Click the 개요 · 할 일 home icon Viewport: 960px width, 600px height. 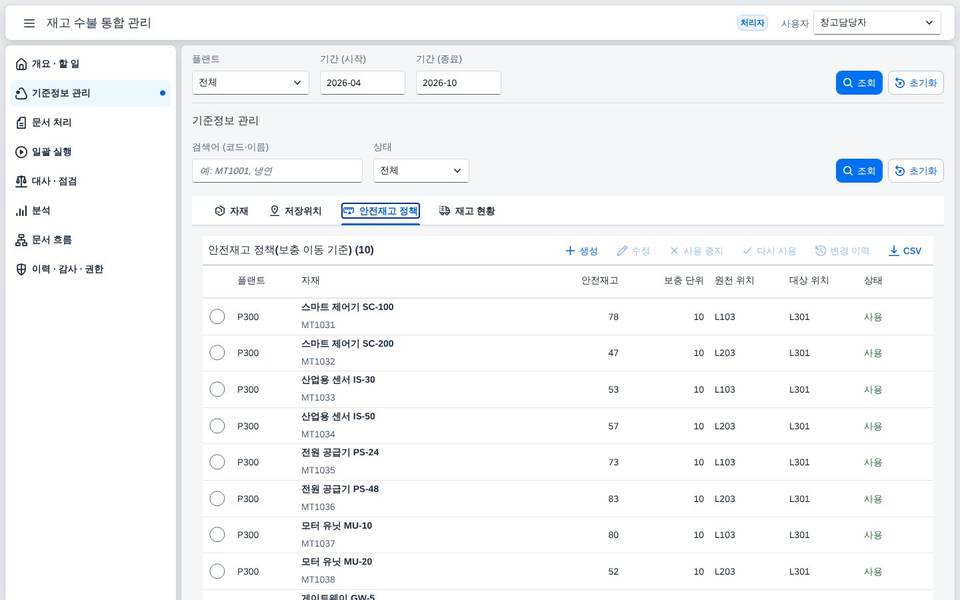21,64
